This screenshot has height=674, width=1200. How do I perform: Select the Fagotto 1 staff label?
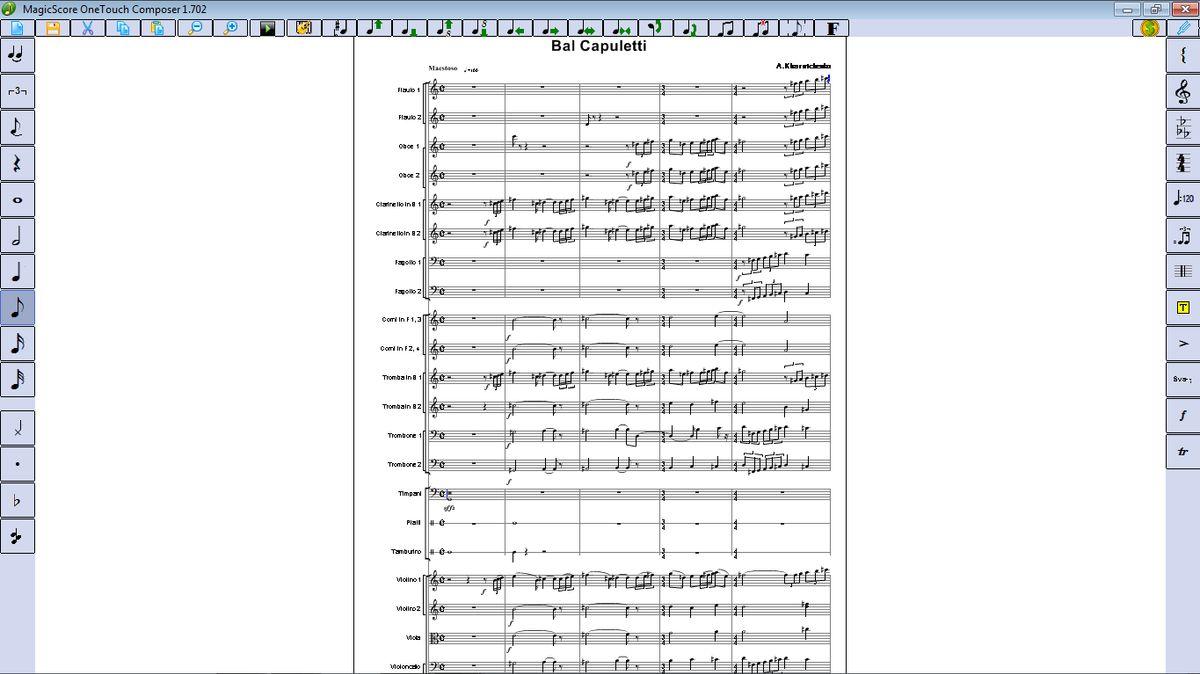407,263
